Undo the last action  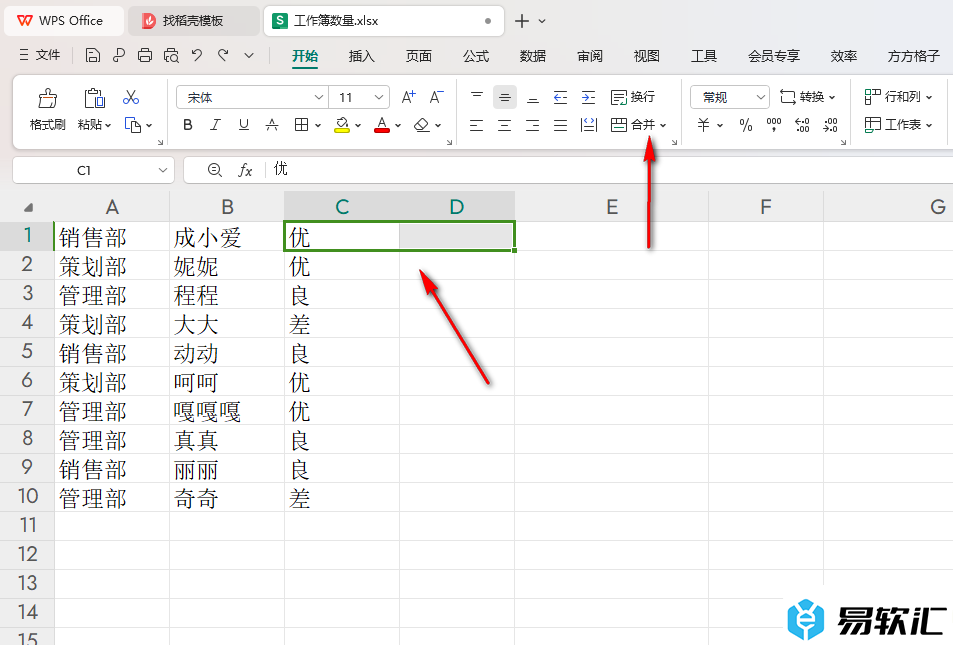pos(196,56)
